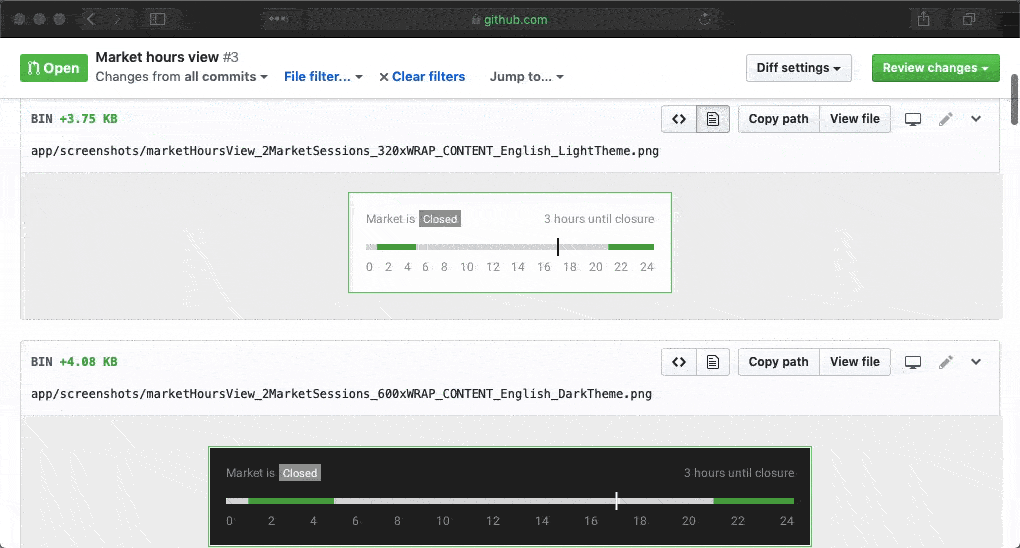Show rich diff for the LightTheme file
This screenshot has height=548, width=1020.
click(x=713, y=119)
